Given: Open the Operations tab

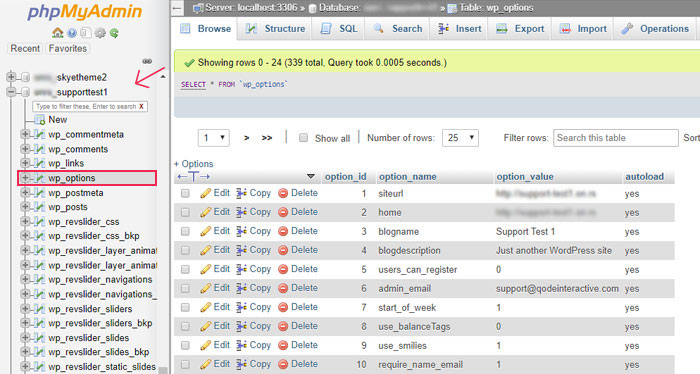Looking at the screenshot, I should click(655, 29).
